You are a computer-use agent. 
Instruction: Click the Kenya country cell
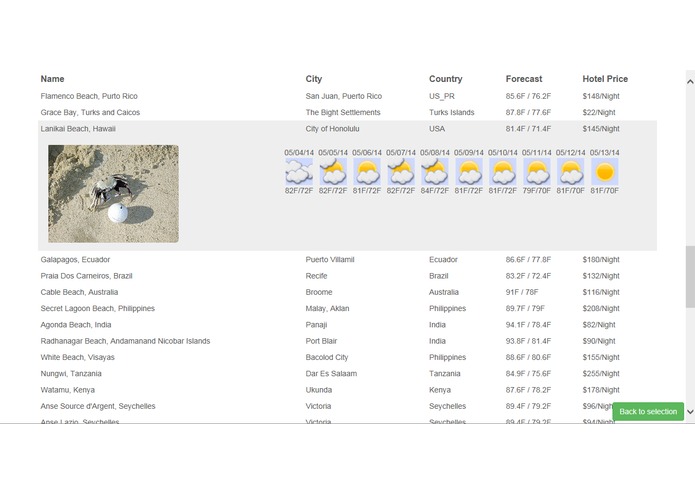pyautogui.click(x=440, y=390)
